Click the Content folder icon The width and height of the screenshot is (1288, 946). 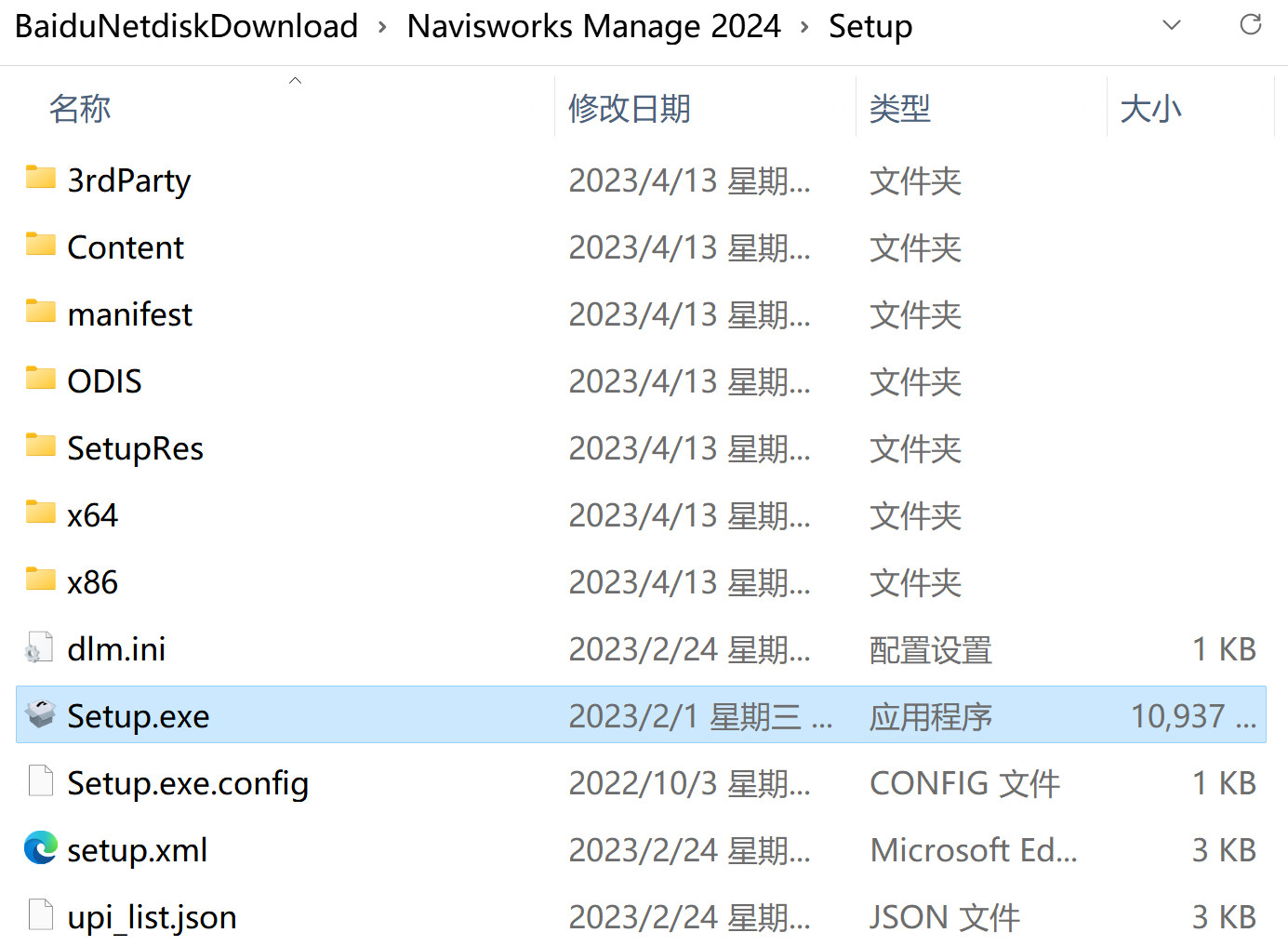(40, 244)
